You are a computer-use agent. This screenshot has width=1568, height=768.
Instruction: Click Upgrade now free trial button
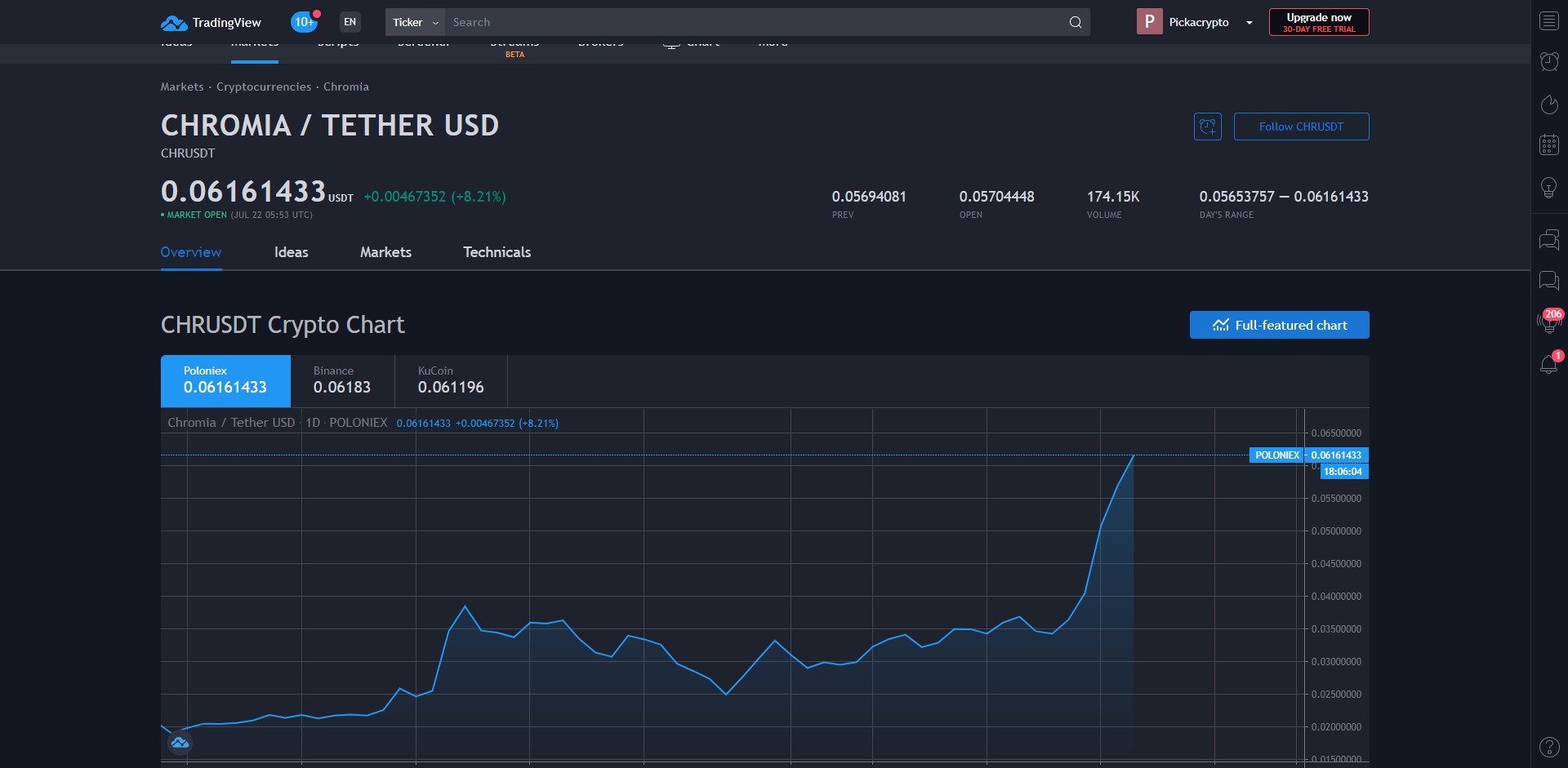click(1319, 22)
